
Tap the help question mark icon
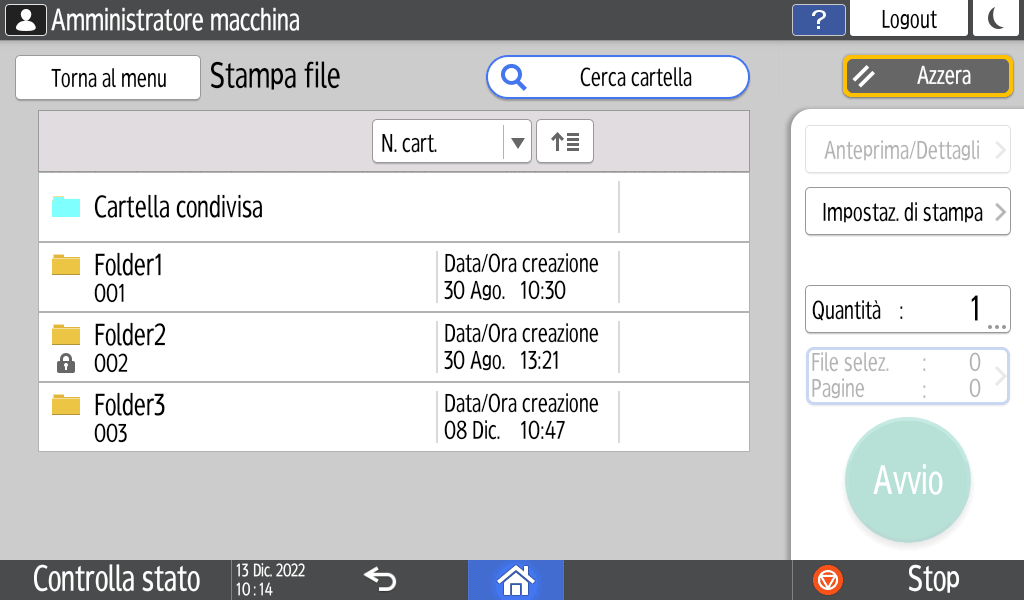819,19
